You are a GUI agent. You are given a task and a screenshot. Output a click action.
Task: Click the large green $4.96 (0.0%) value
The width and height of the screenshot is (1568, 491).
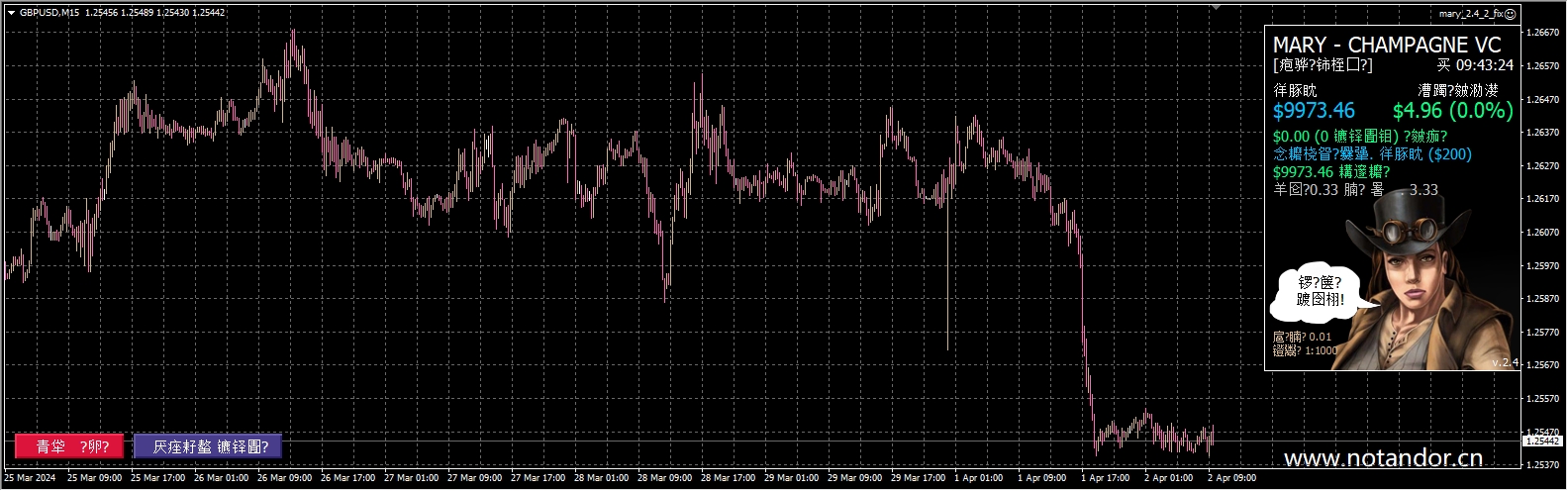(x=1452, y=111)
